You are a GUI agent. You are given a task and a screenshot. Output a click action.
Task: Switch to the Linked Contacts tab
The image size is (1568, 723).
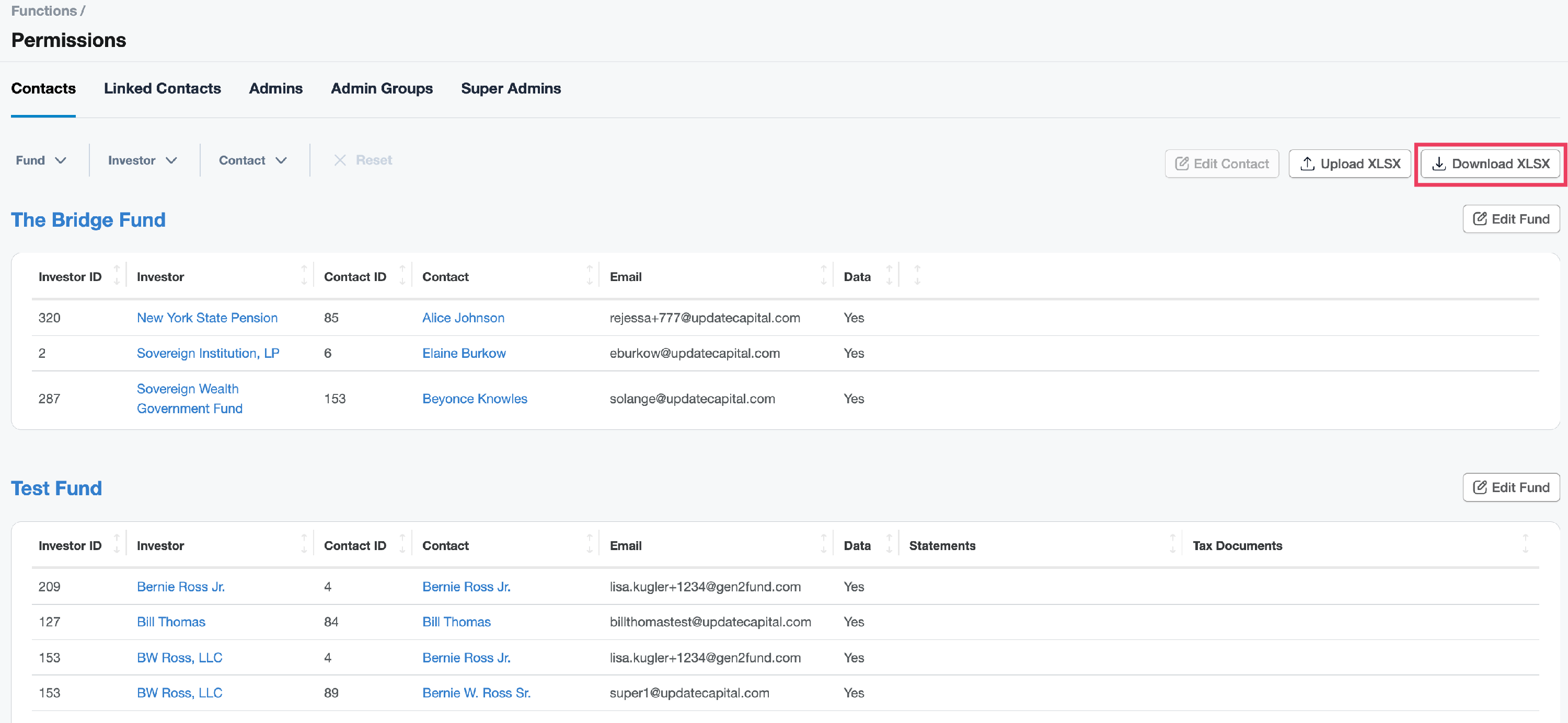162,88
